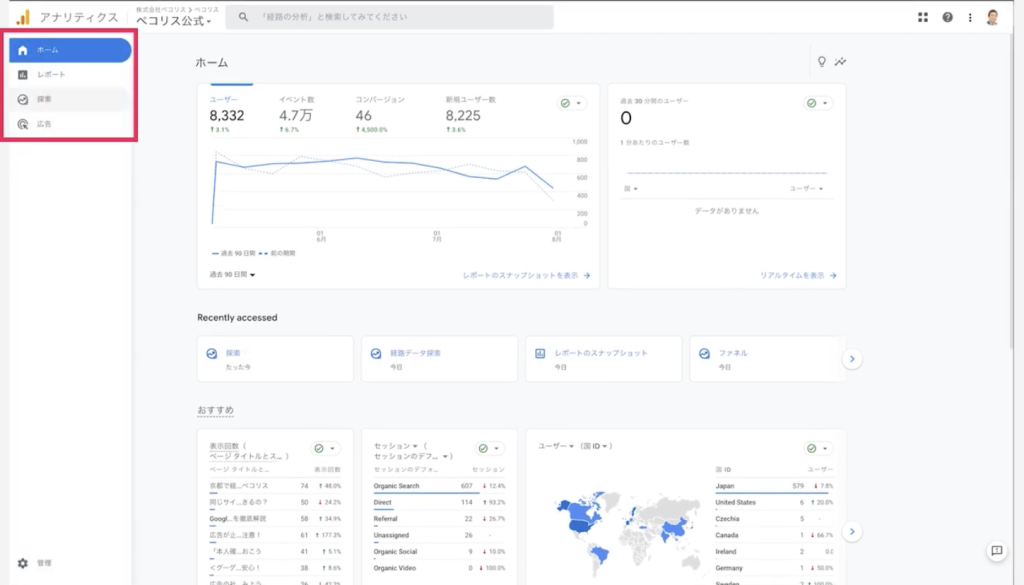The image size is (1024, 585).
Task: Click the Organic Search row
Action: [440, 486]
